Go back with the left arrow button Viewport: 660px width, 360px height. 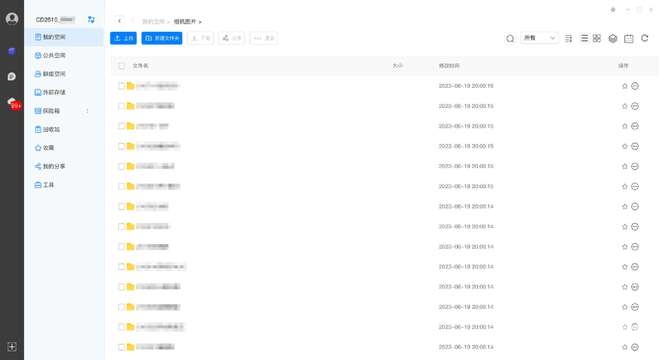pos(120,21)
